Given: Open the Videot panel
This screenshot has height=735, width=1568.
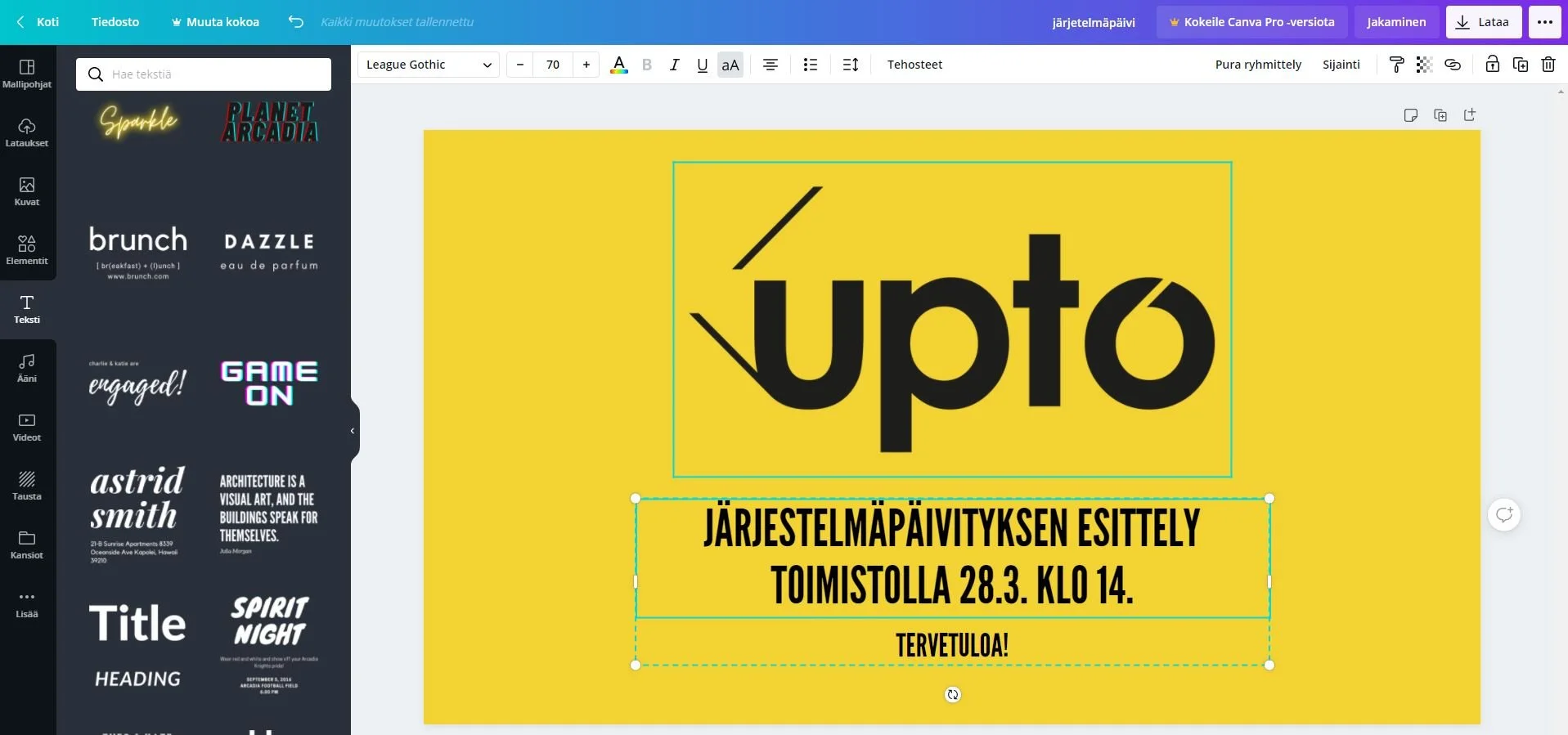Looking at the screenshot, I should (x=27, y=427).
